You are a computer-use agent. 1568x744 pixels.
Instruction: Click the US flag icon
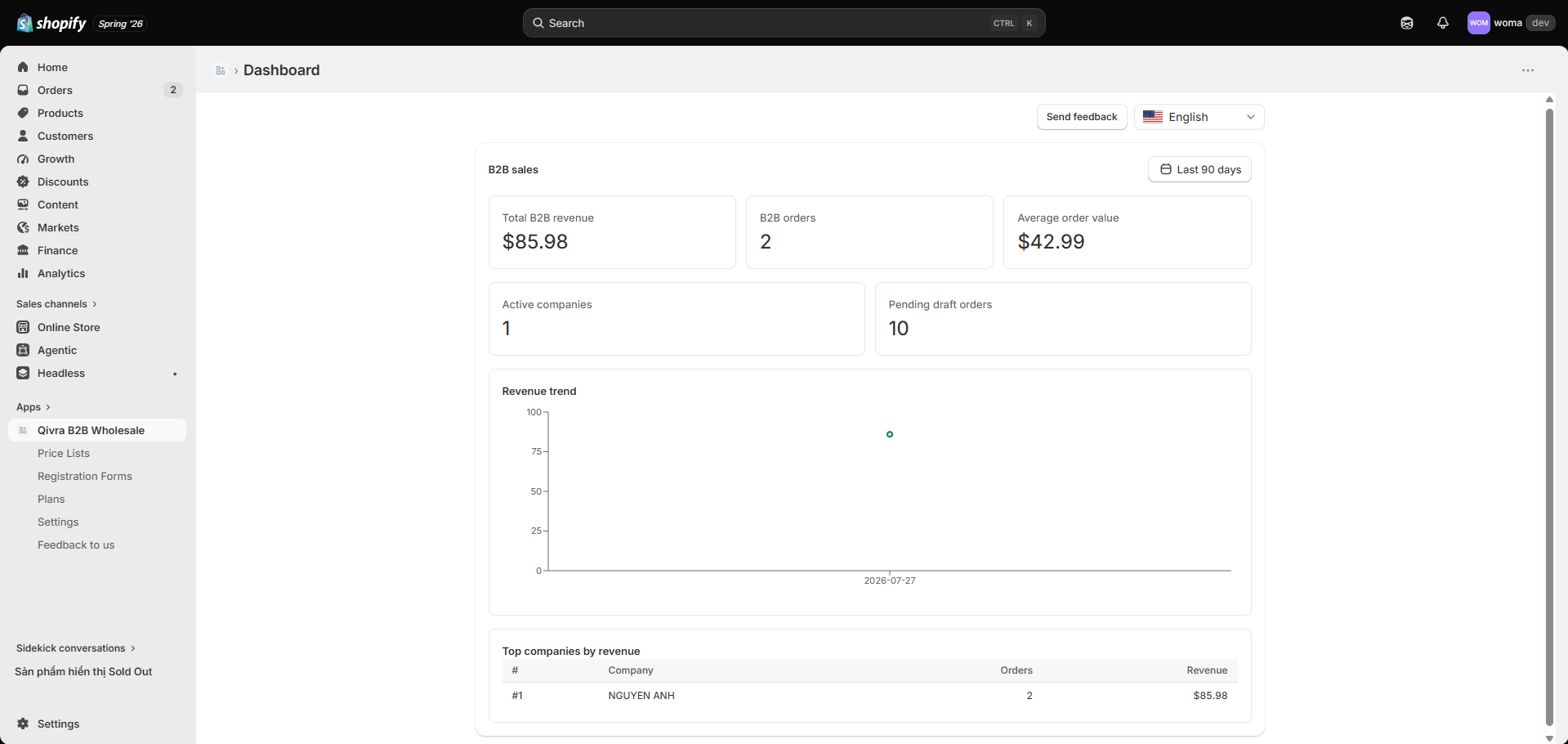tap(1153, 117)
